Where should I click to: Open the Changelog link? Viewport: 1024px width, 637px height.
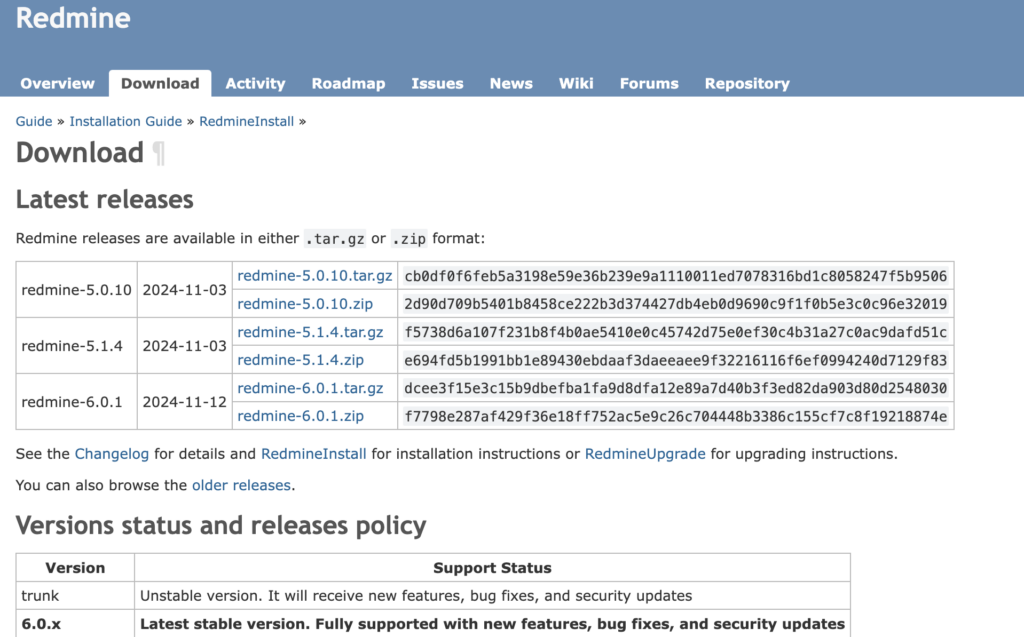click(x=111, y=453)
